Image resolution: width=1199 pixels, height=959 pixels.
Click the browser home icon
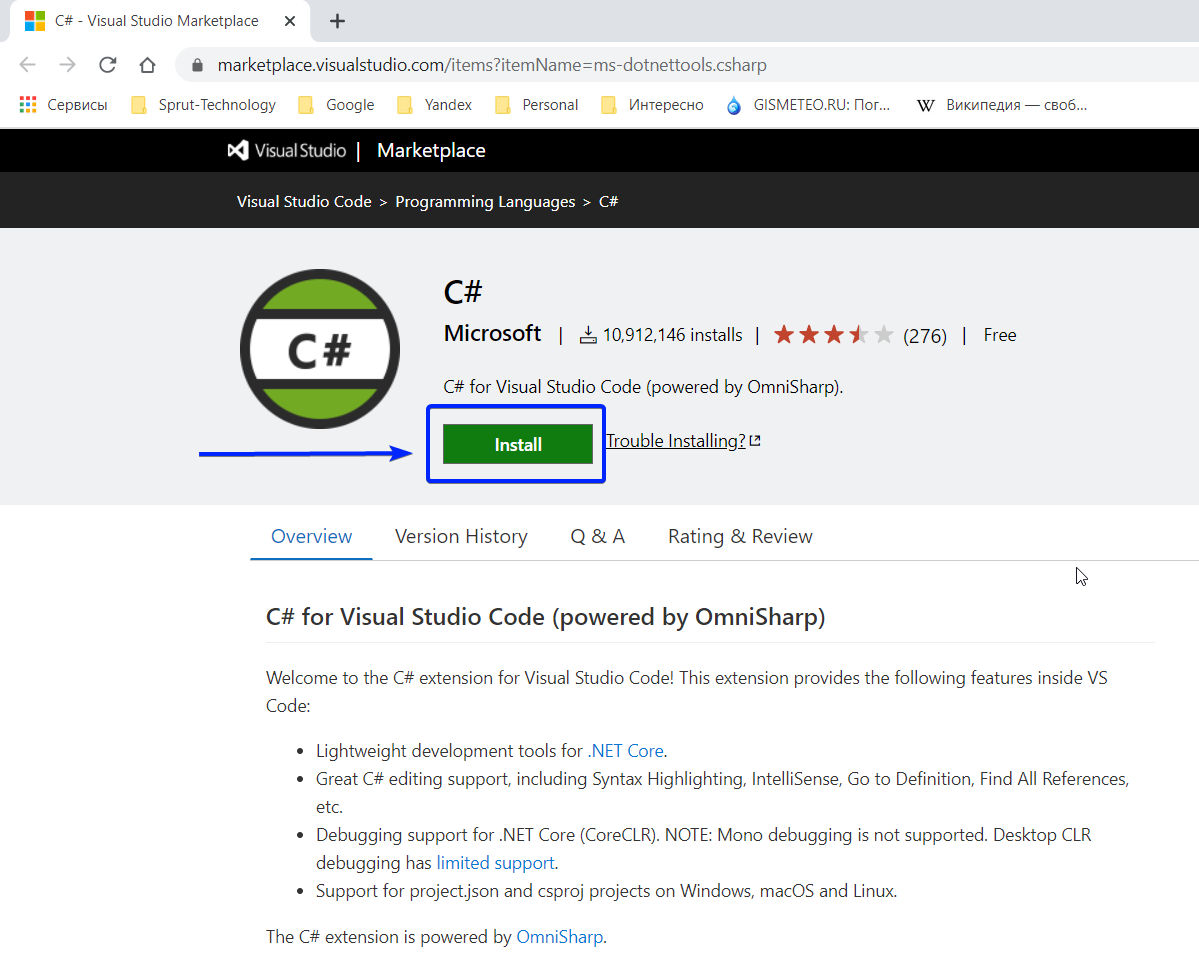point(147,64)
